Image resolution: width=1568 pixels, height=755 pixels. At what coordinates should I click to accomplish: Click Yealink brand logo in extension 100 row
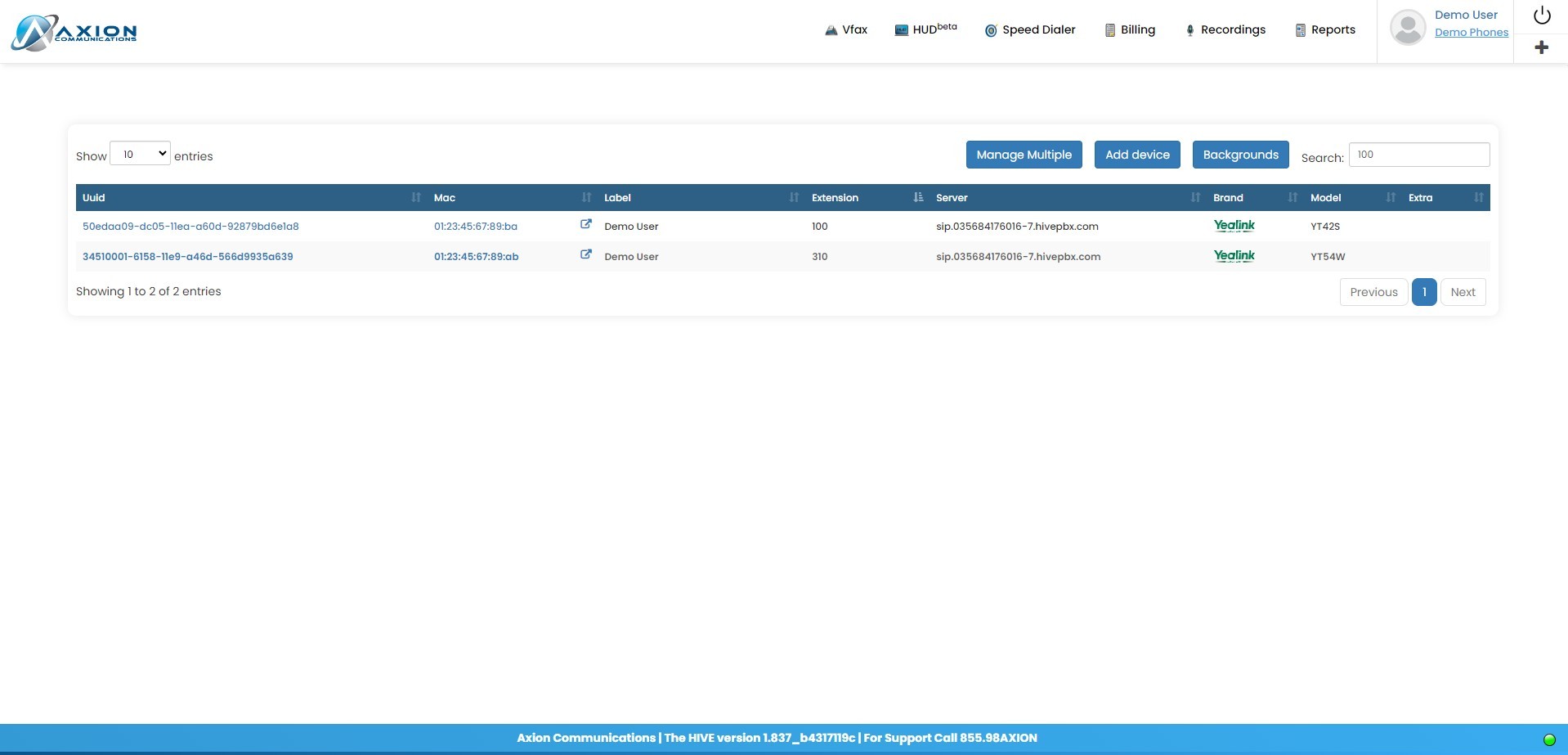(1234, 226)
